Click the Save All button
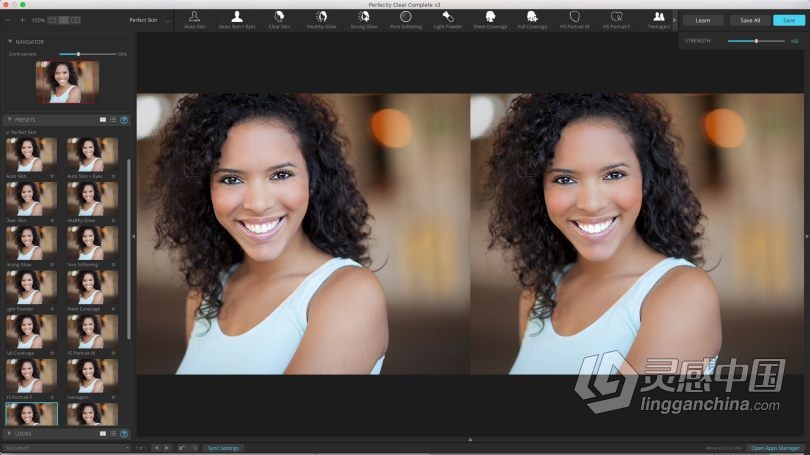 [x=750, y=21]
